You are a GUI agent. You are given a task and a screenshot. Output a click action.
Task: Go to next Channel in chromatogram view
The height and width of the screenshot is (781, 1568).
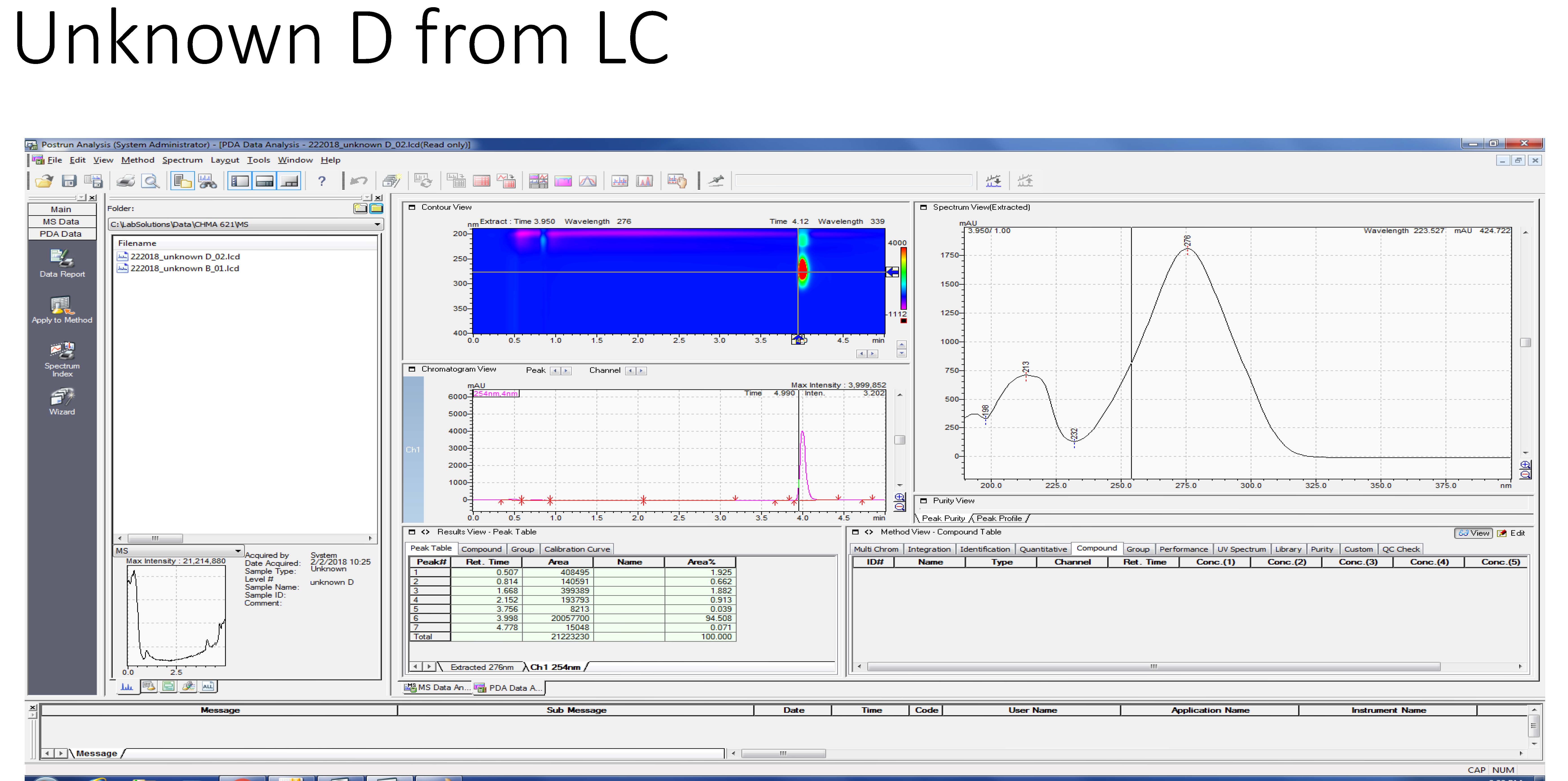click(642, 370)
